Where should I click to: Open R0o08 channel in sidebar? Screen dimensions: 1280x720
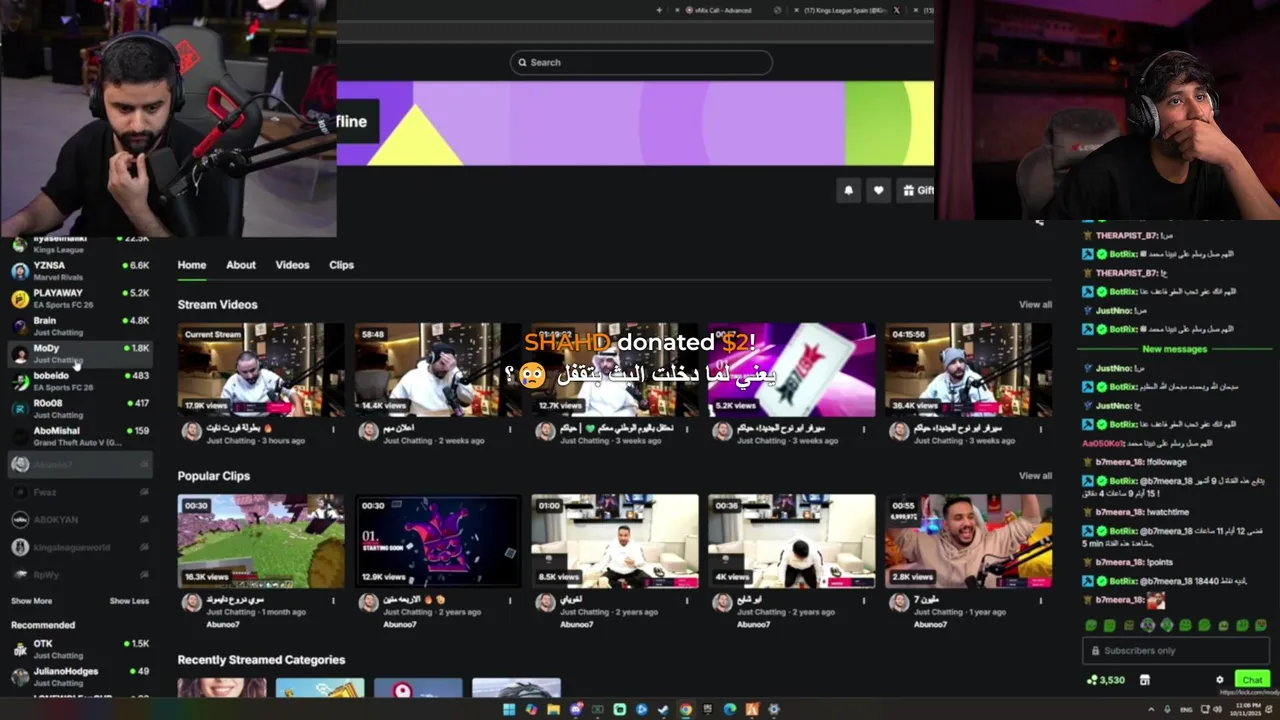[x=80, y=408]
